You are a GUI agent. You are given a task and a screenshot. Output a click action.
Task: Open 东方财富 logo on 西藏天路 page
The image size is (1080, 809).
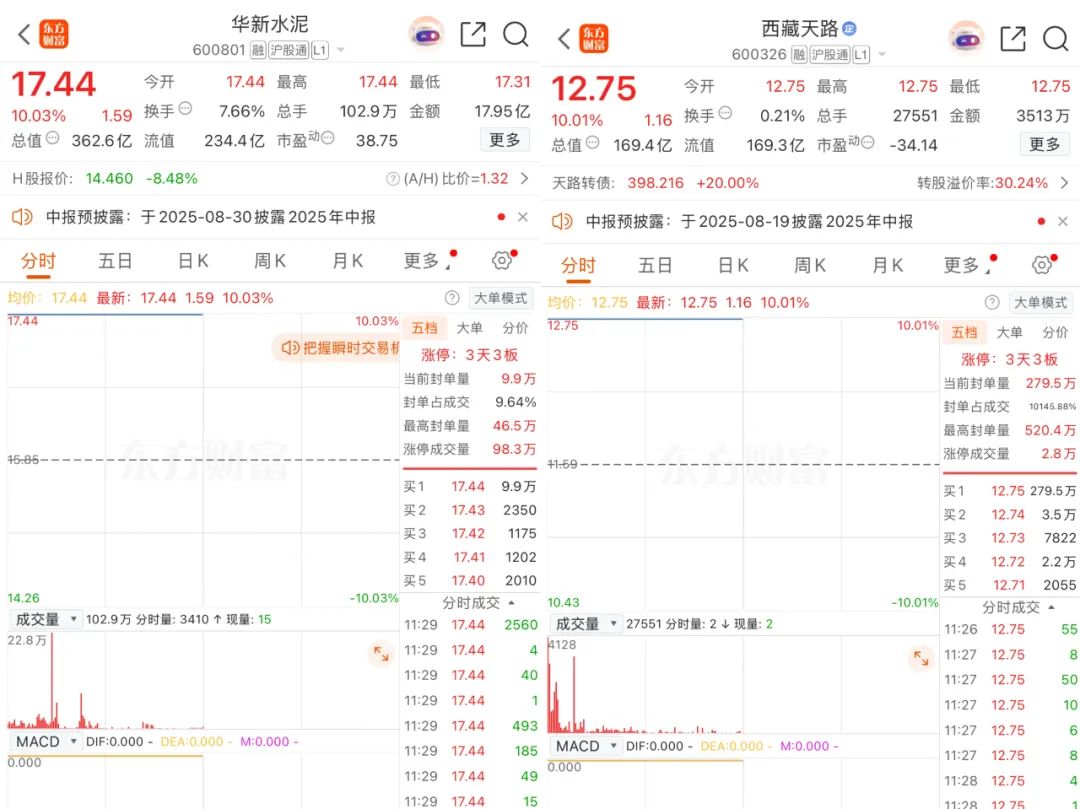click(593, 39)
